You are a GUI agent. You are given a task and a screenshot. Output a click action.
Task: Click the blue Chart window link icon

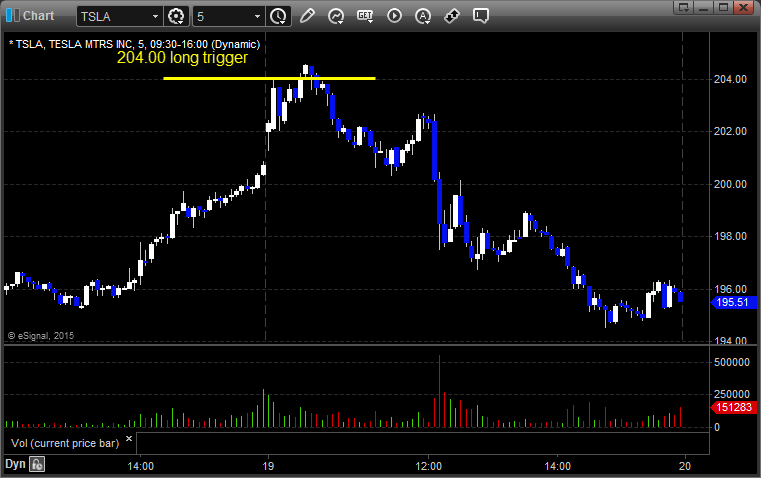tap(13, 16)
